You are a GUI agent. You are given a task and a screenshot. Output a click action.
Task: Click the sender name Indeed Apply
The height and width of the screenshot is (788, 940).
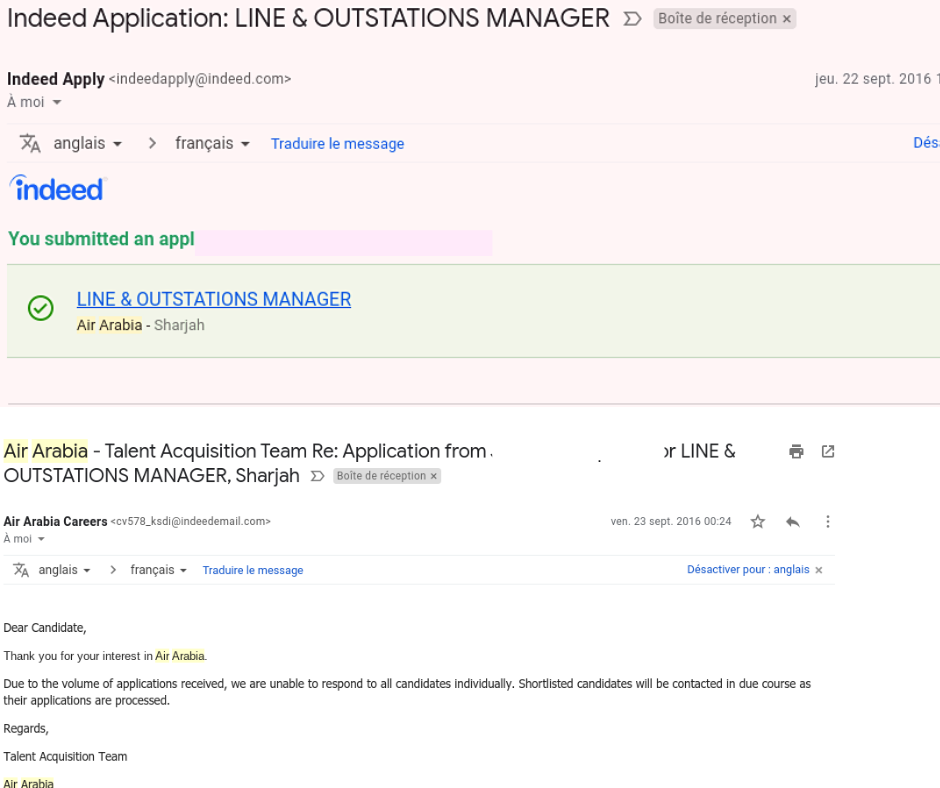(x=56, y=79)
